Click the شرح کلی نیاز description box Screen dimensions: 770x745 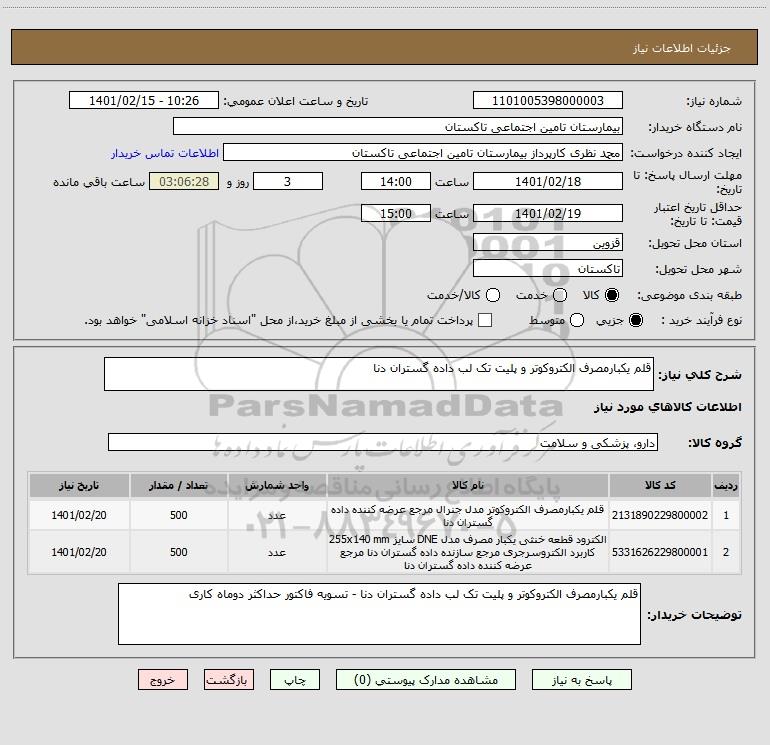pyautogui.click(x=379, y=374)
